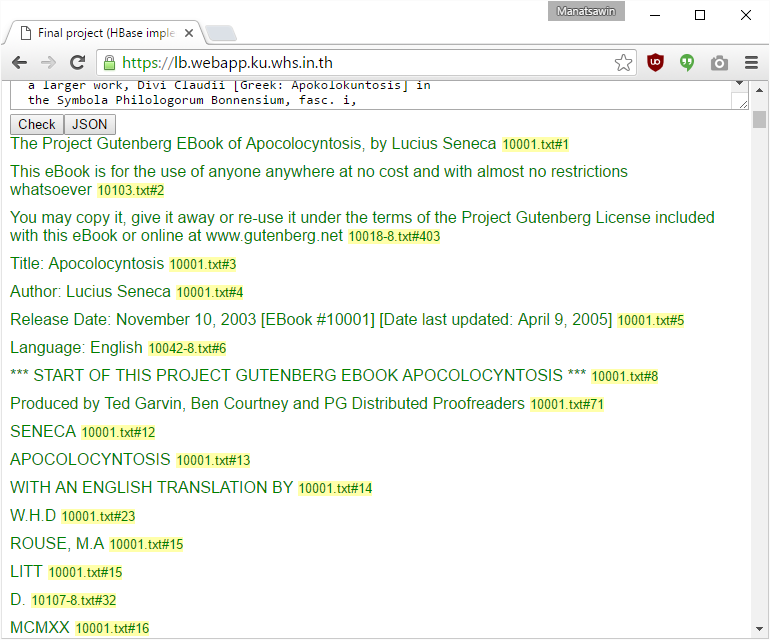This screenshot has width=770, height=640.
Task: Open the Chrome hamburger menu
Action: coord(751,63)
